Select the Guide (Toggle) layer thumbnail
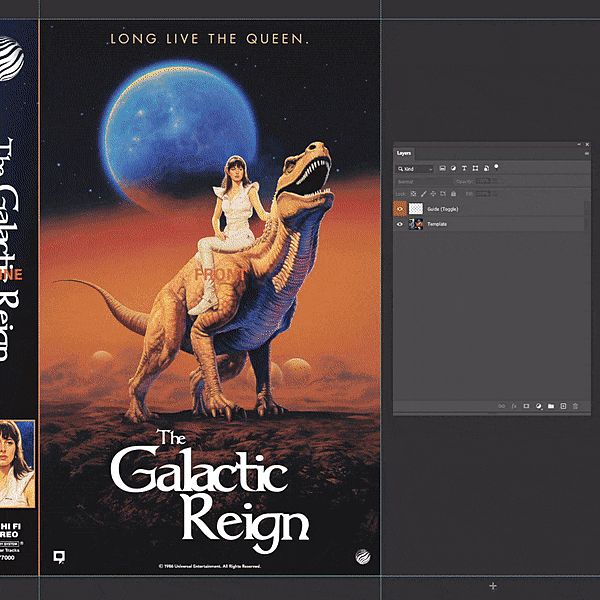The width and height of the screenshot is (600, 600). coord(416,209)
